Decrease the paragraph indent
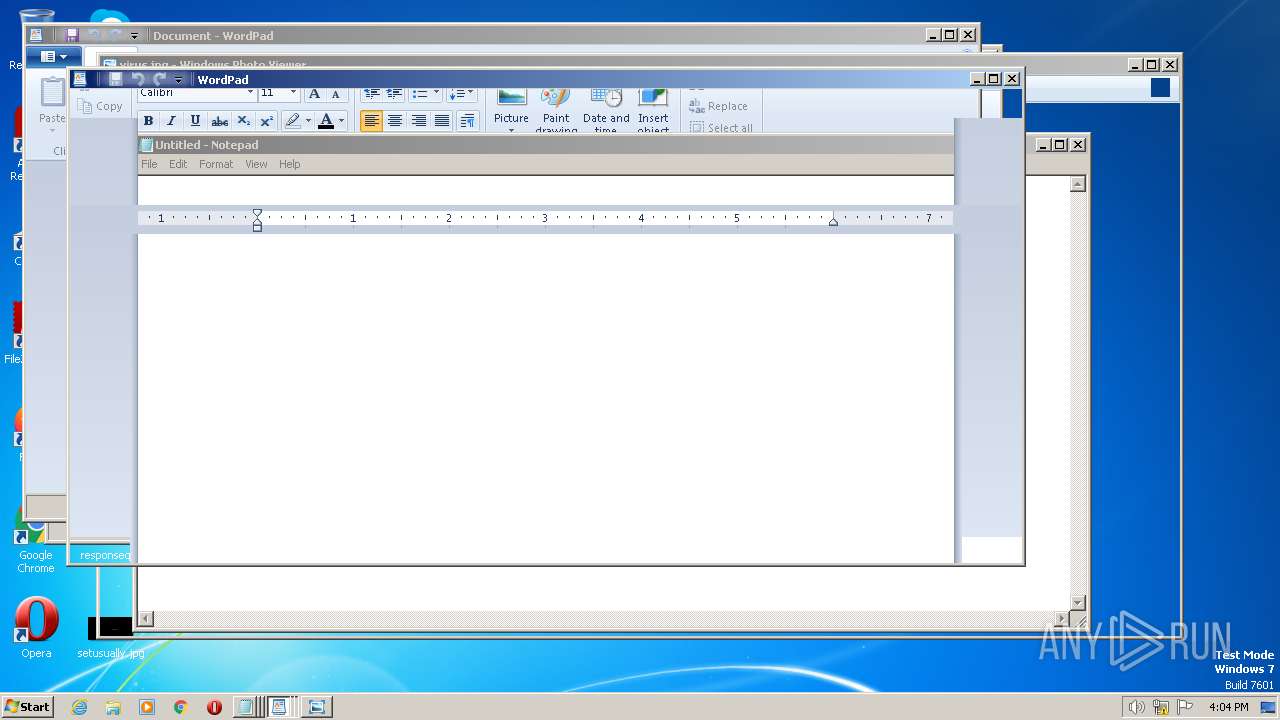This screenshot has height=720, width=1280. click(x=371, y=94)
